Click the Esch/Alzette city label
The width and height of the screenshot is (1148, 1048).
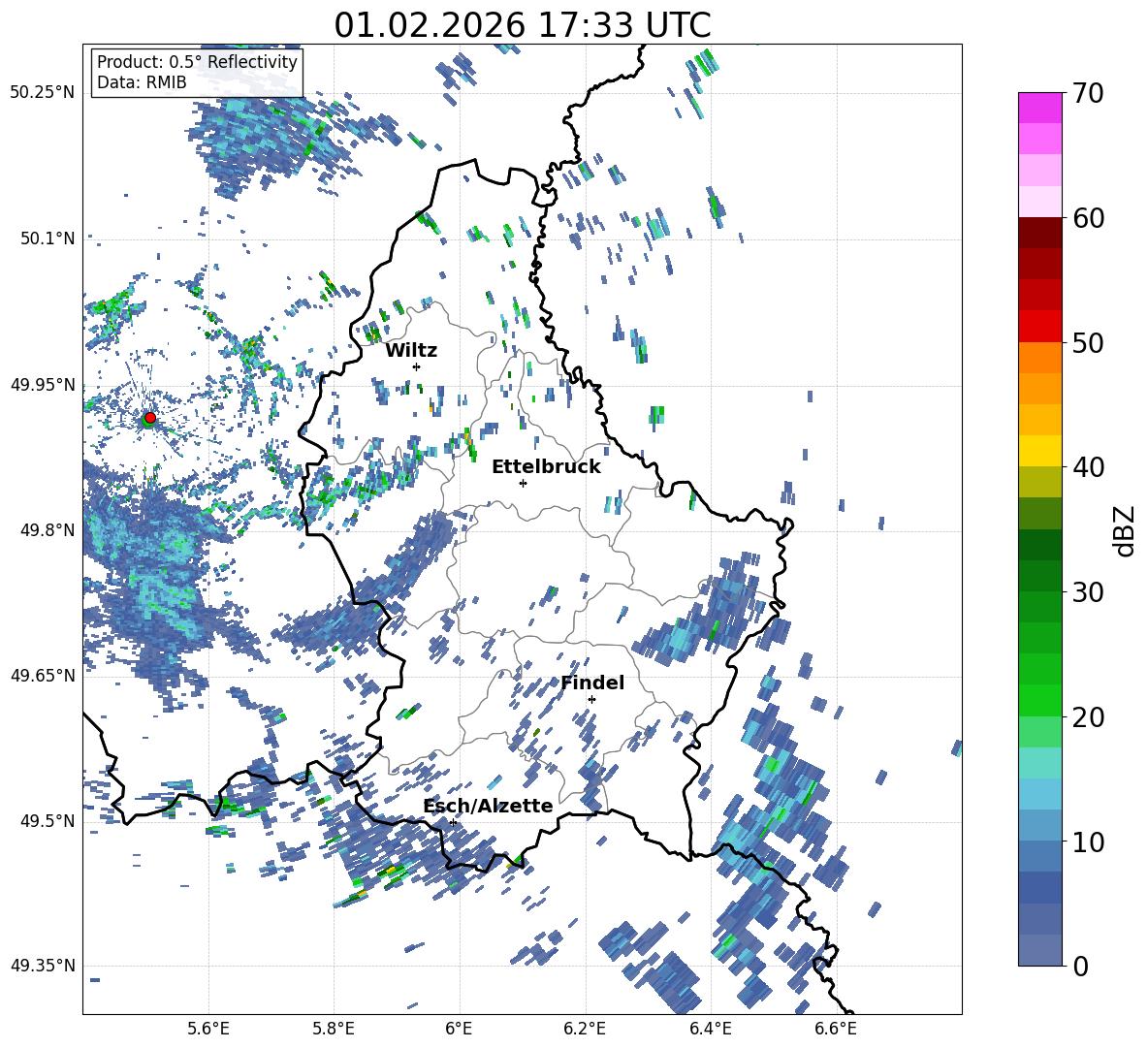(x=489, y=806)
